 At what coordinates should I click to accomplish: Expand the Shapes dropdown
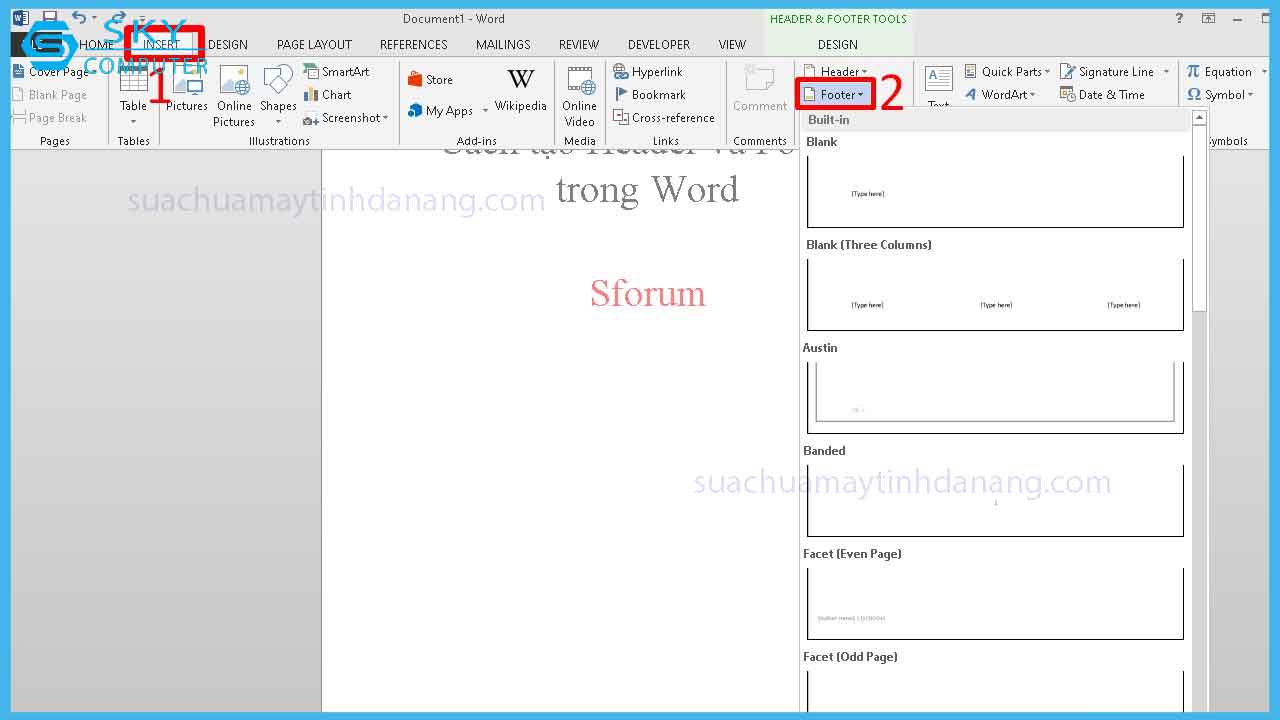(278, 121)
